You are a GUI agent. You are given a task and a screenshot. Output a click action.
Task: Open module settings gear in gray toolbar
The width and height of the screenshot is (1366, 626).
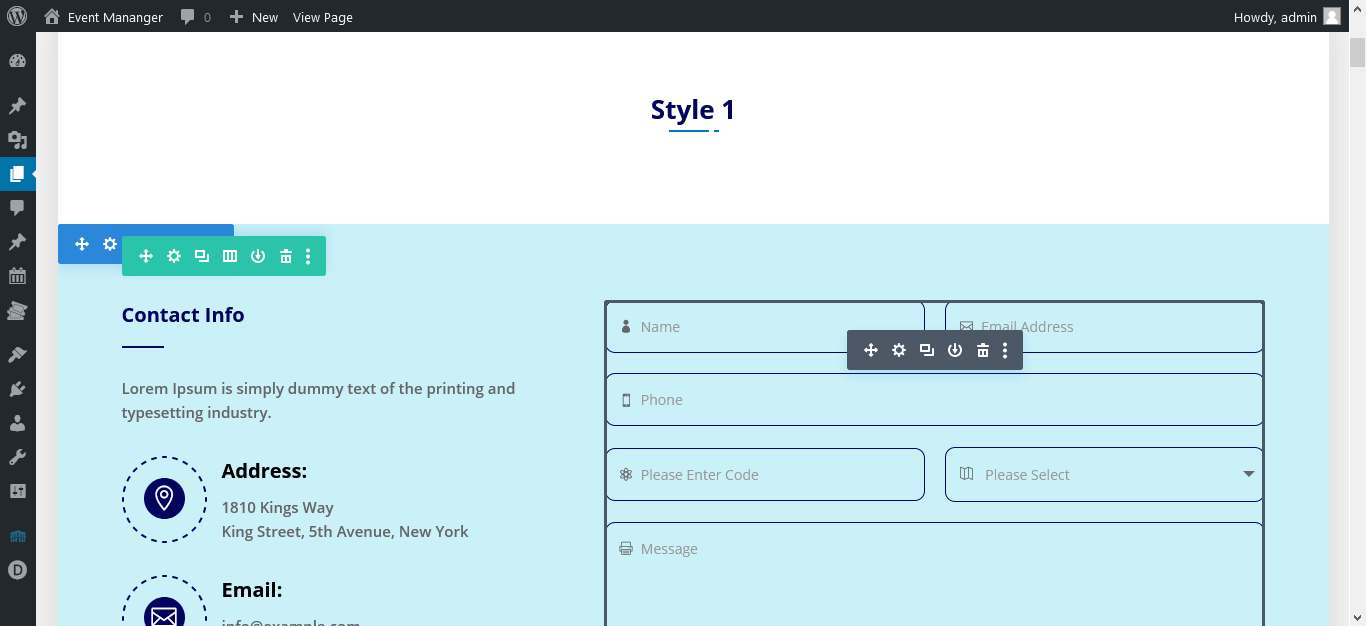(x=899, y=350)
